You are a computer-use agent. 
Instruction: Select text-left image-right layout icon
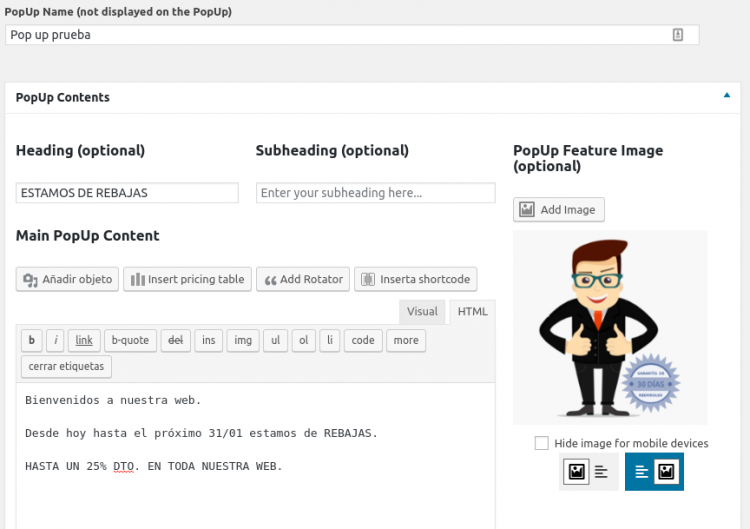tap(654, 472)
